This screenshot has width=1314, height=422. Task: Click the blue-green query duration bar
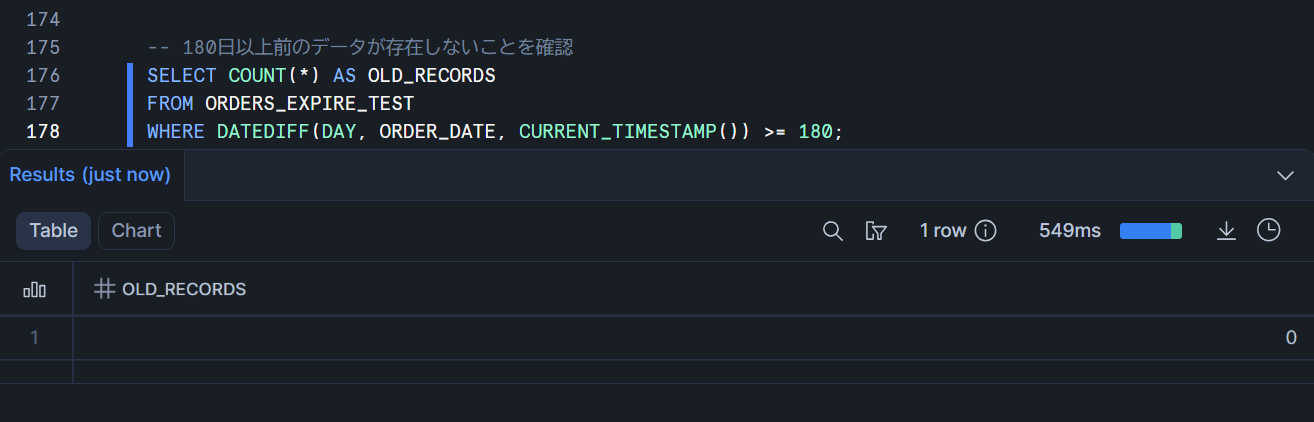tap(1151, 231)
